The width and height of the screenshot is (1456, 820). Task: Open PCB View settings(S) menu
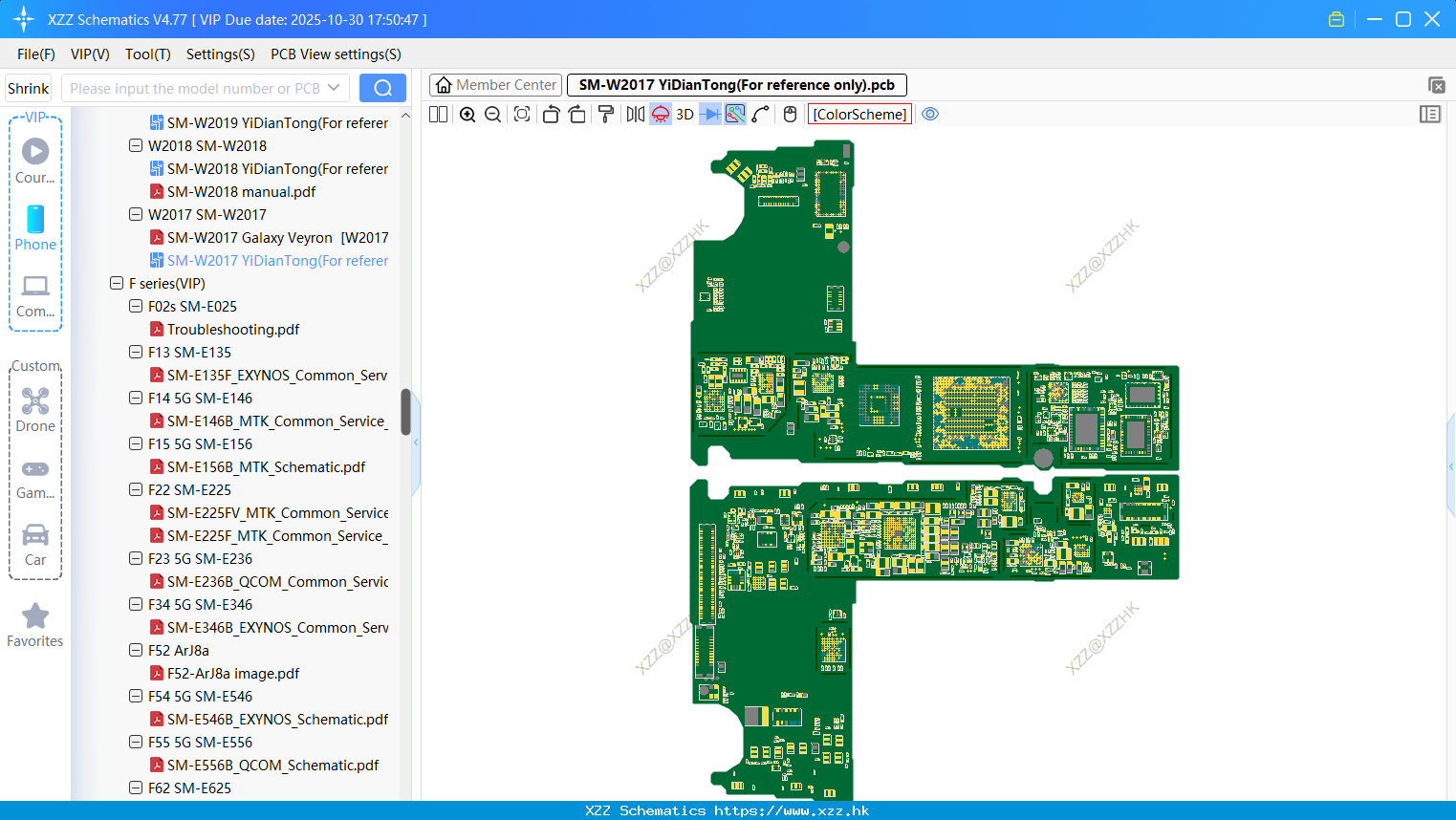click(336, 54)
